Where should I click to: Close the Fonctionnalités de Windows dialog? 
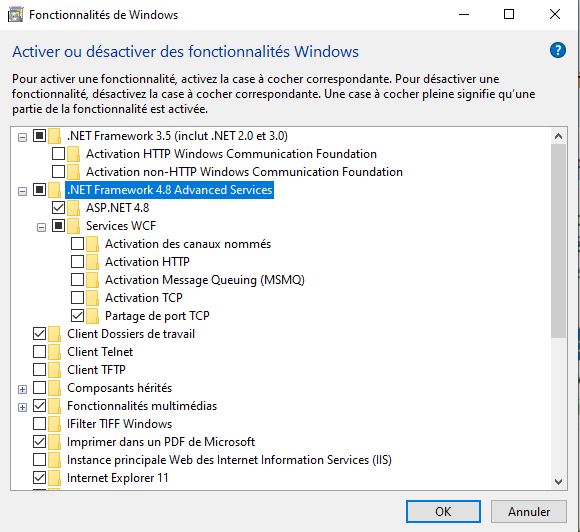click(555, 14)
